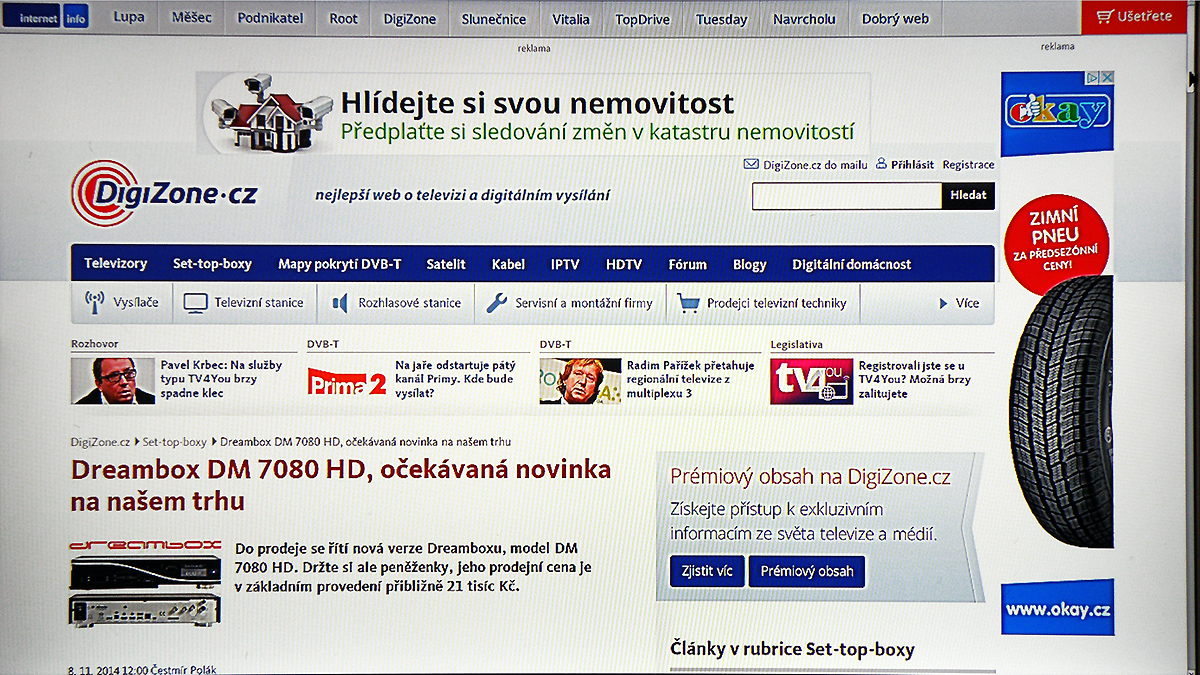Open the Dreambox device image
Screen dimensions: 1200x675
pos(145,583)
